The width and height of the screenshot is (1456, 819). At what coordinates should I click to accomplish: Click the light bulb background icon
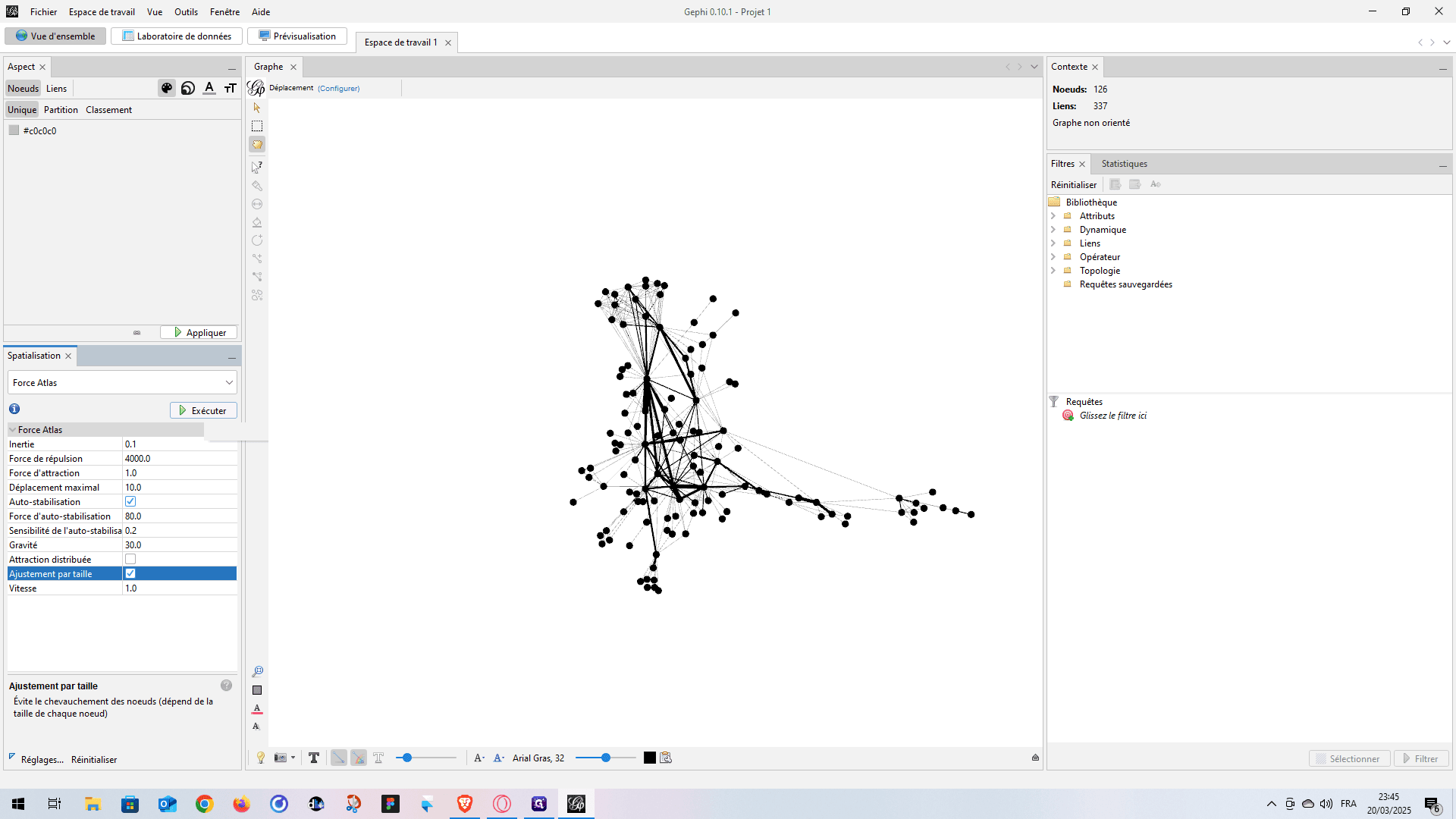(261, 758)
